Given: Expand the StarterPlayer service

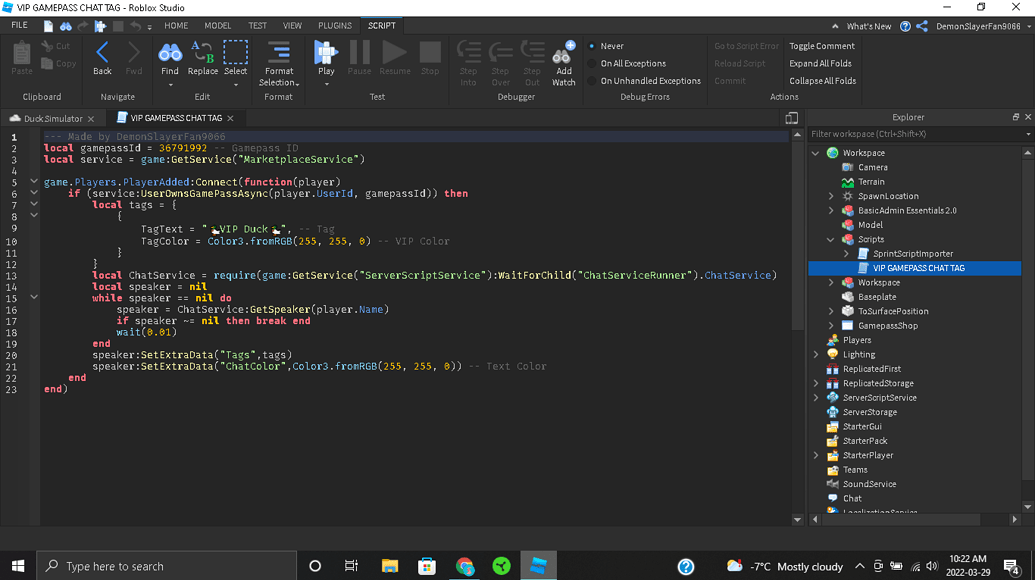Looking at the screenshot, I should 816,455.
